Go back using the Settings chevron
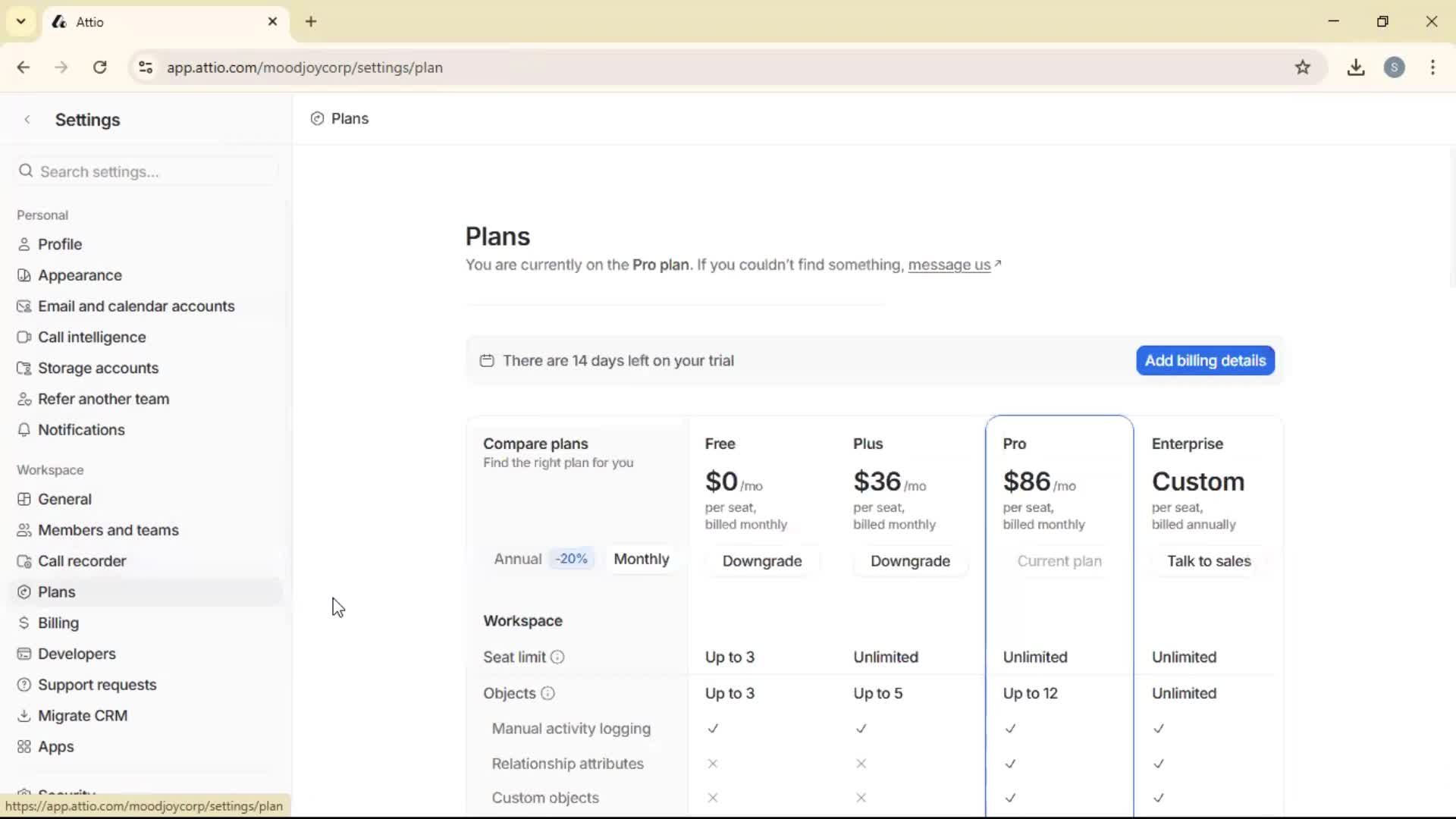 (x=27, y=119)
